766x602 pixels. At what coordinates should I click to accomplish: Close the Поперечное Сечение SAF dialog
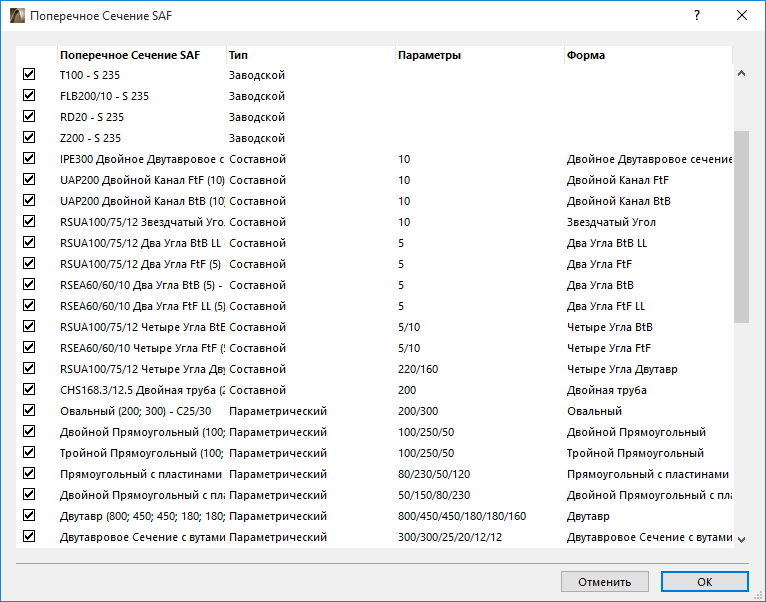[741, 16]
